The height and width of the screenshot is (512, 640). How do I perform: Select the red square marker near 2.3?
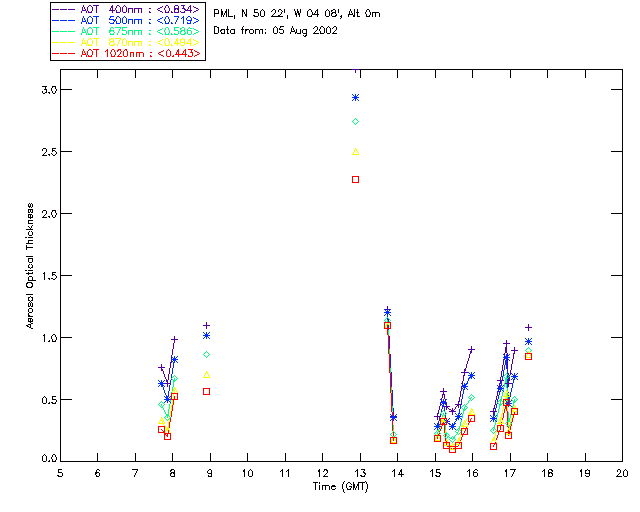(x=356, y=180)
